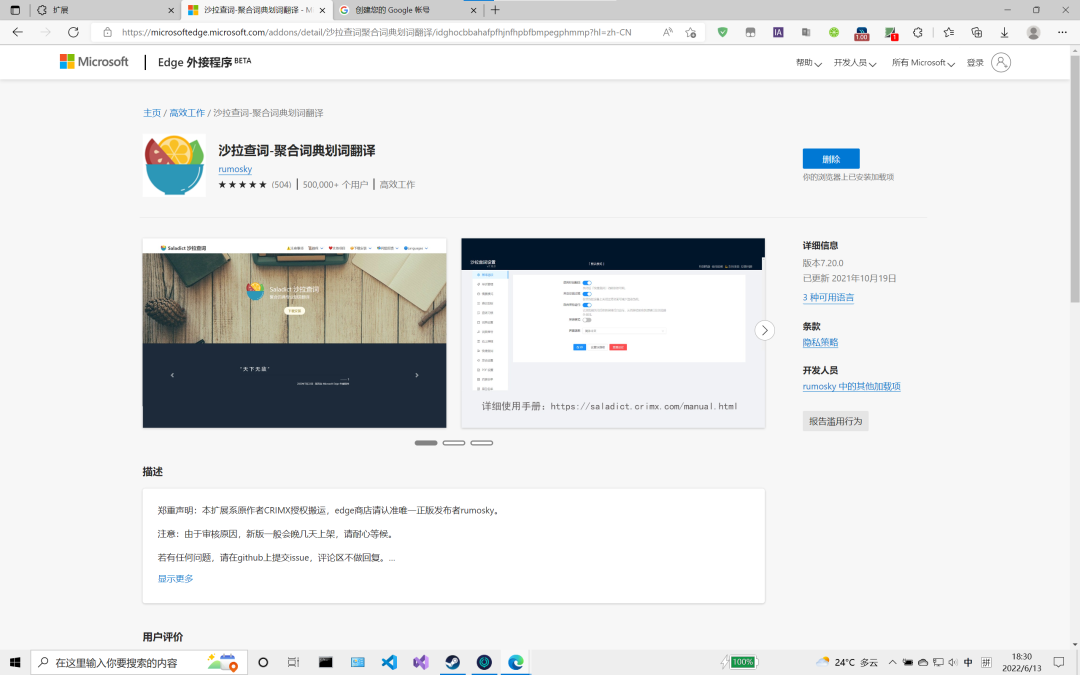Click the Windows search box
Image resolution: width=1080 pixels, height=675 pixels.
pos(138,662)
